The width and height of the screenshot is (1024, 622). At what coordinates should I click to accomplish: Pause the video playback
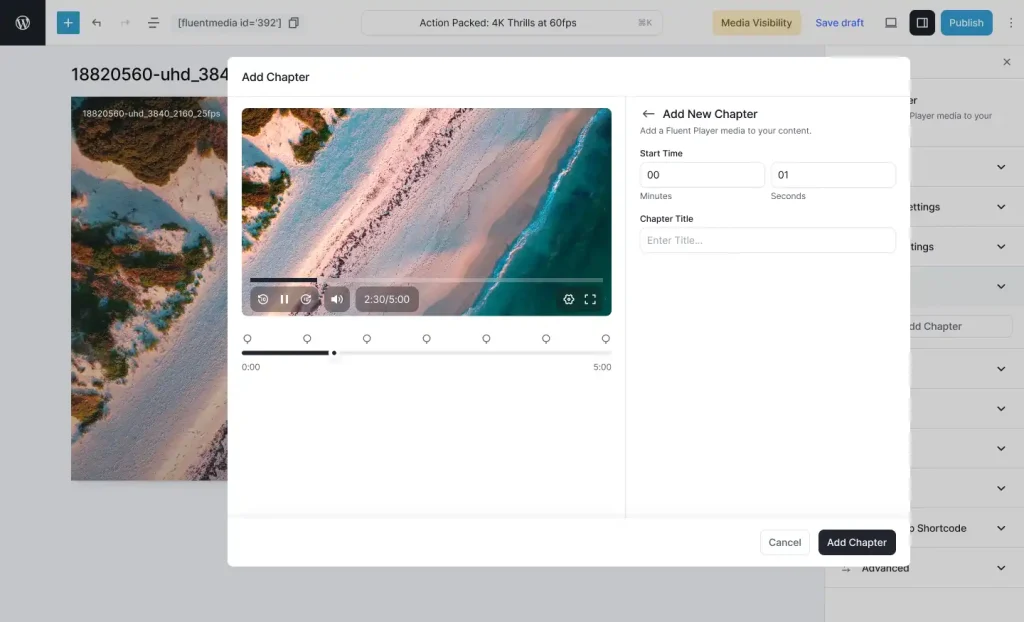[284, 299]
